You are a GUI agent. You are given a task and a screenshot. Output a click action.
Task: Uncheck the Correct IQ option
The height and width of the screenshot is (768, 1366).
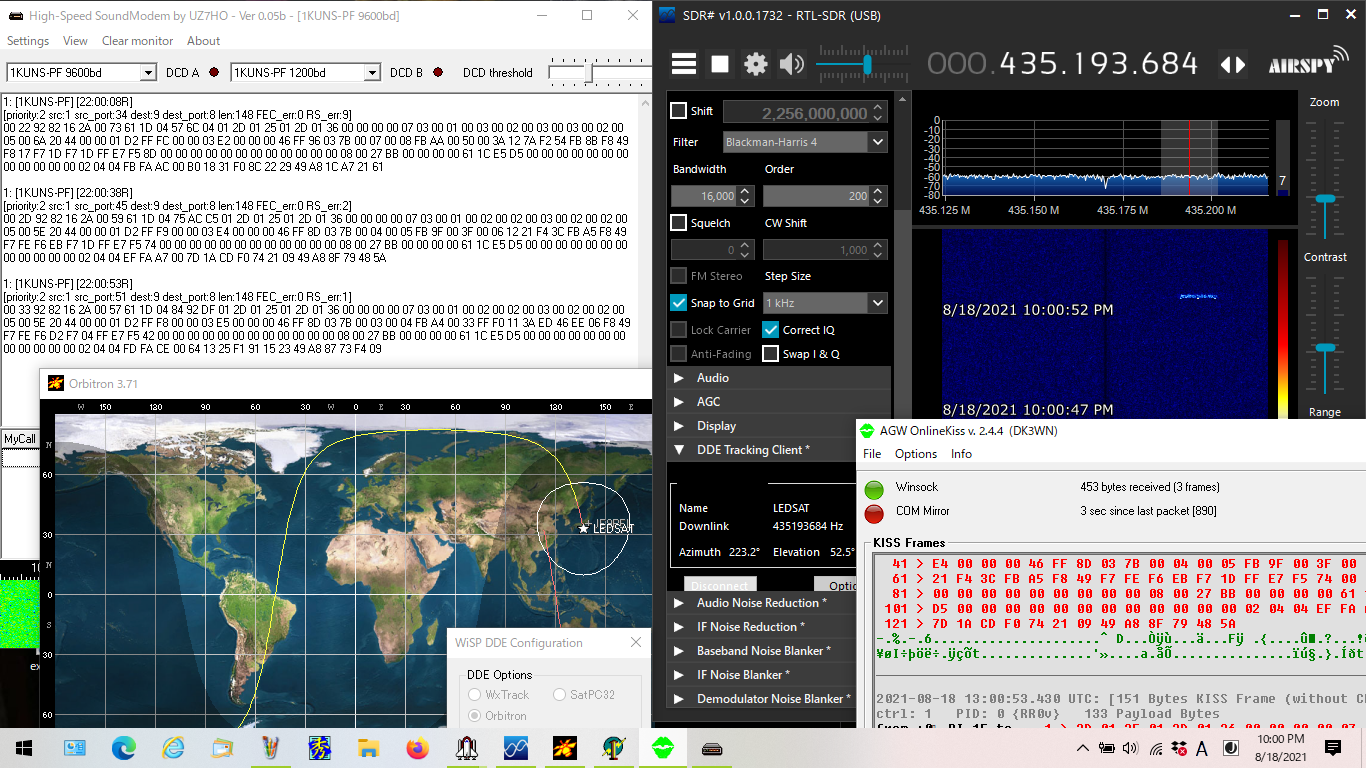click(770, 329)
